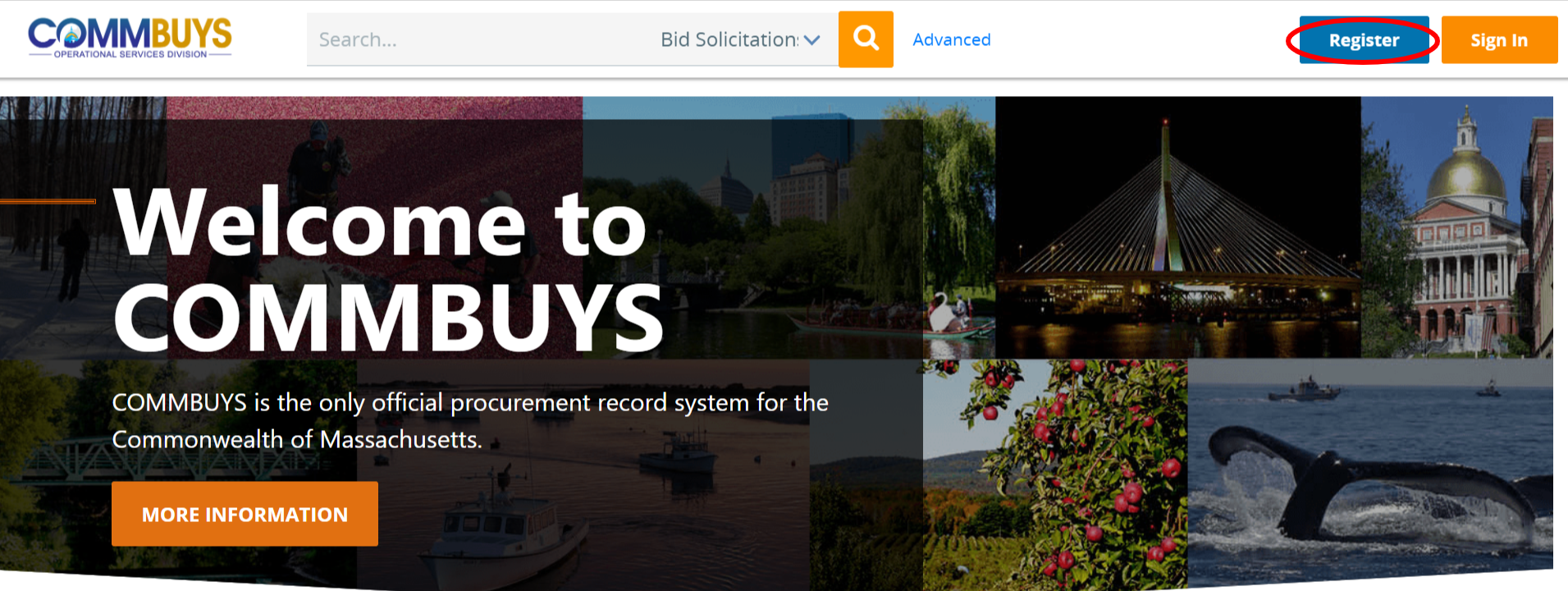Open the MORE INFORMATION button
The width and height of the screenshot is (1568, 591).
pyautogui.click(x=245, y=514)
